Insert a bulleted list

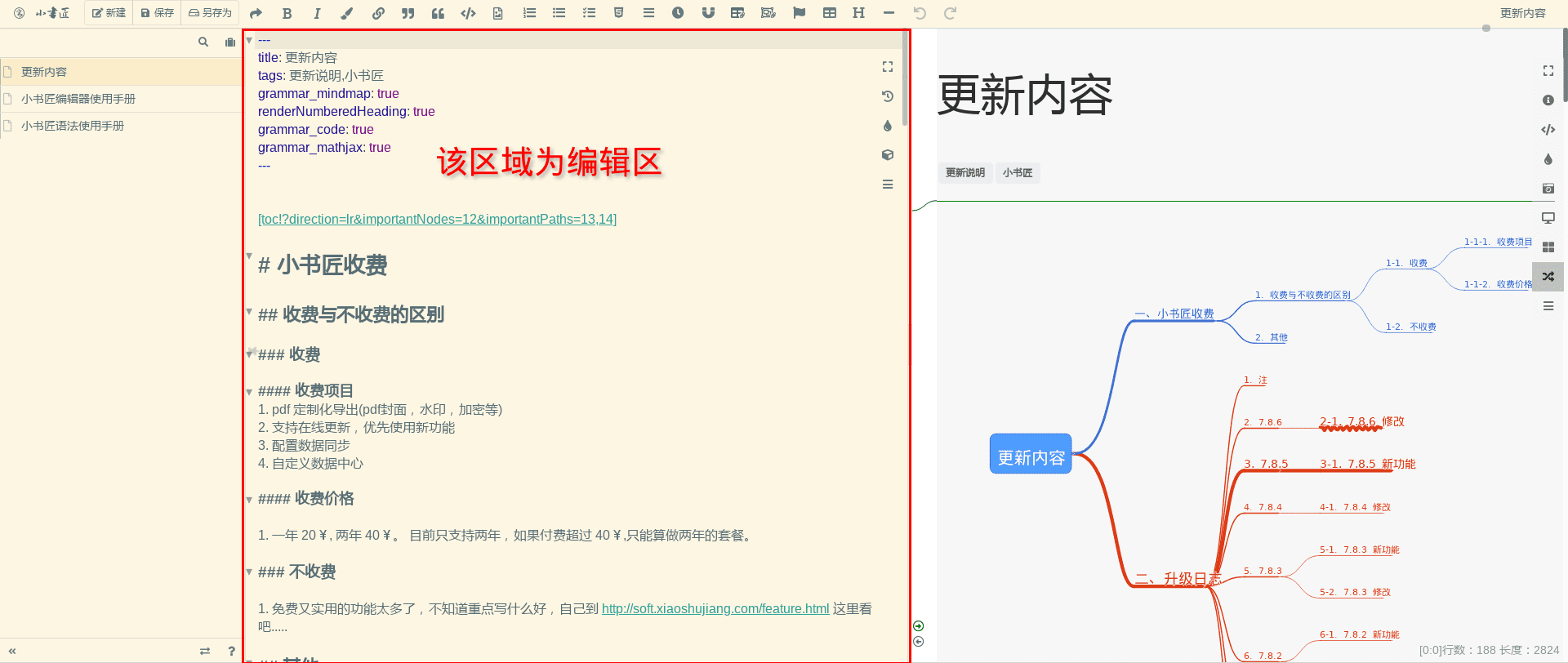click(559, 13)
